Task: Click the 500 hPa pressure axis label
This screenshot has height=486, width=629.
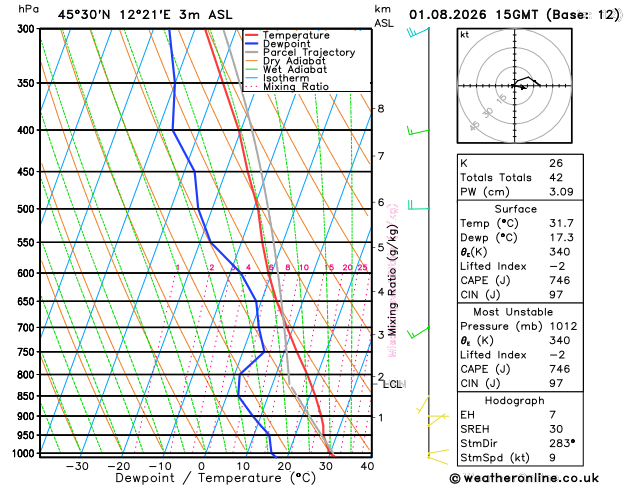Action: tap(28, 209)
